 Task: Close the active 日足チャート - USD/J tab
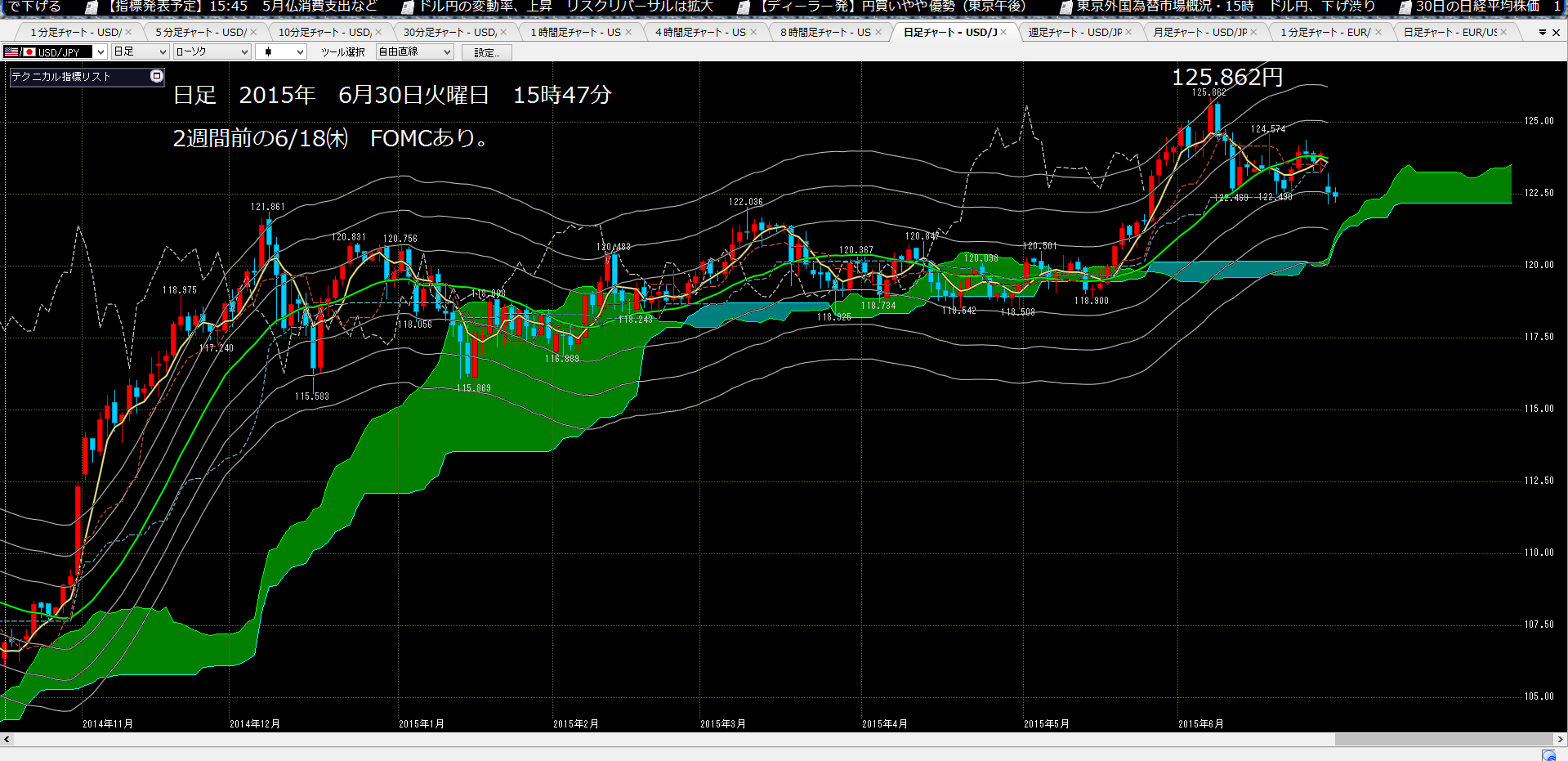coord(1003,32)
